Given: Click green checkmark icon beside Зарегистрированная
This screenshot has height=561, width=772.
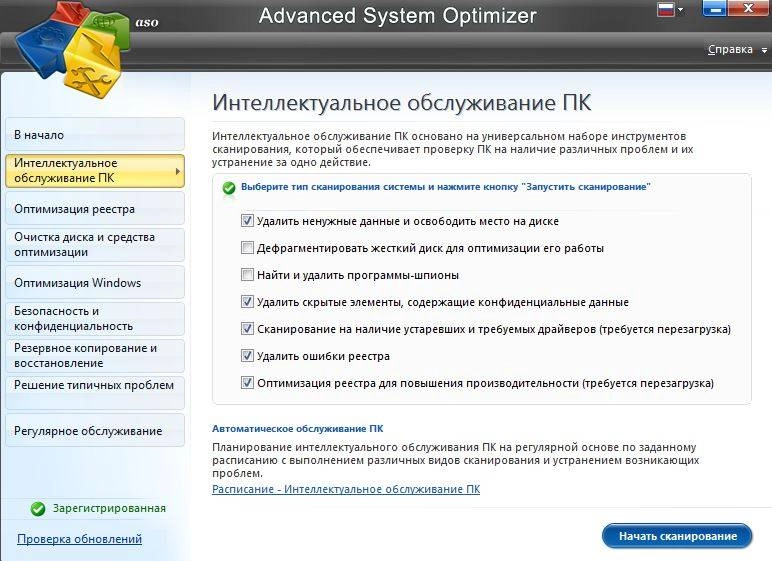Looking at the screenshot, I should 38,509.
